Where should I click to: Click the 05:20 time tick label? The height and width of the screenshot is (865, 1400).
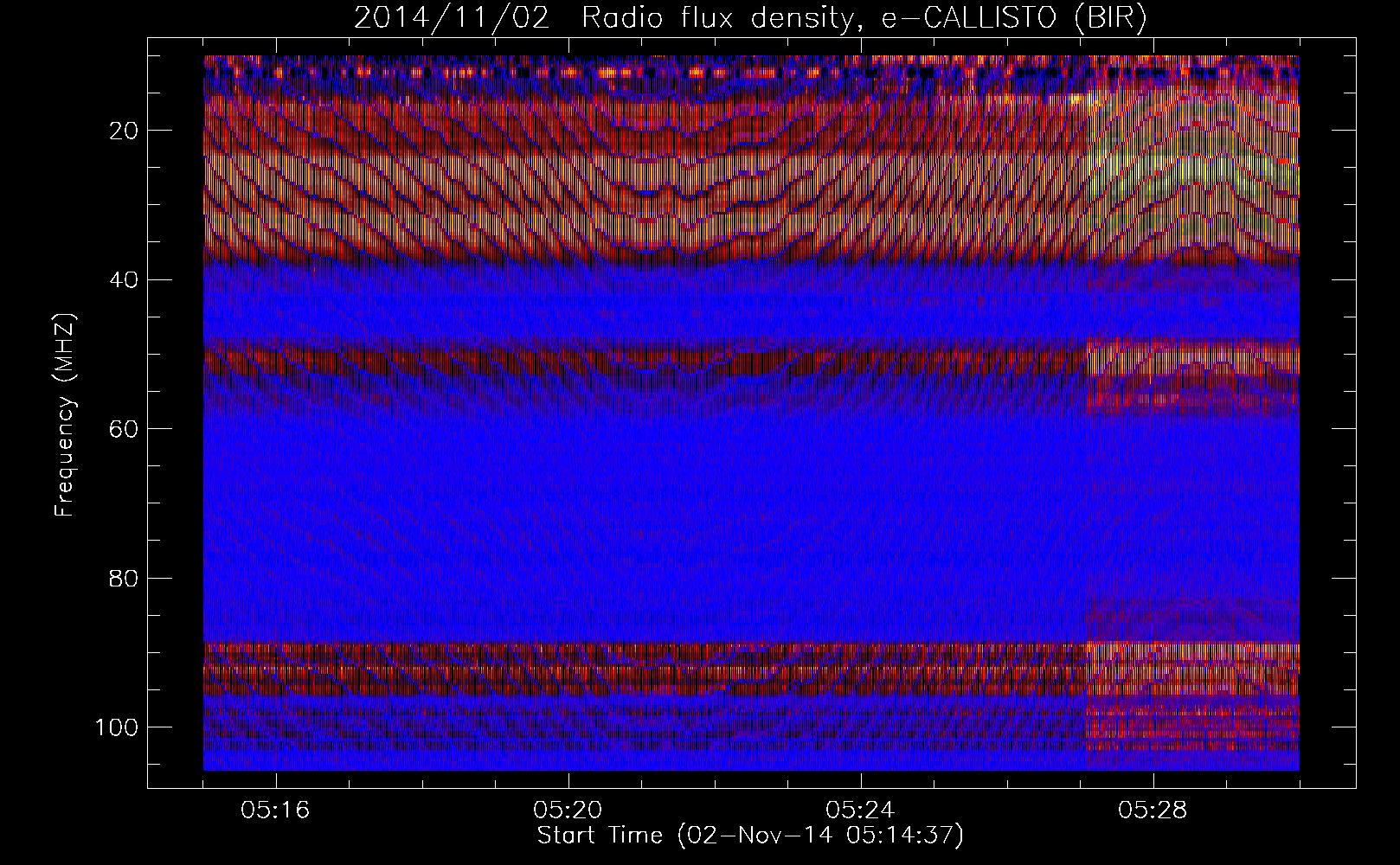568,811
